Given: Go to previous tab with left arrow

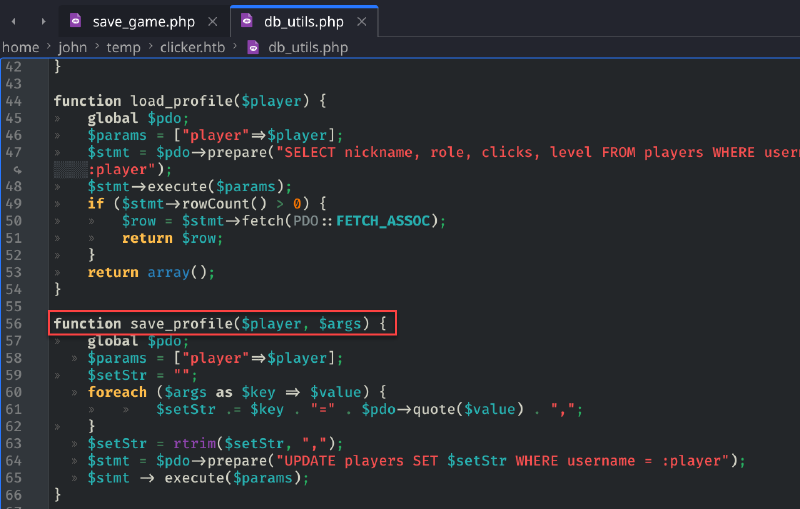Looking at the screenshot, I should pos(14,21).
